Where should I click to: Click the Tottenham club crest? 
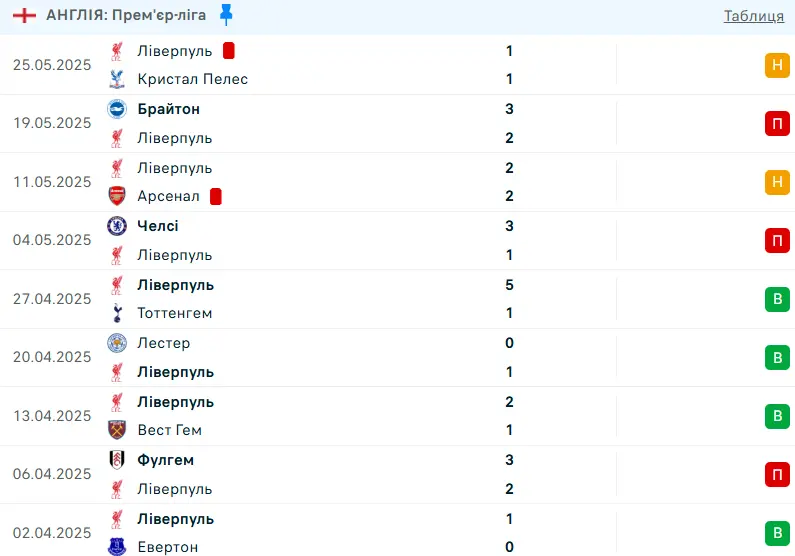(117, 313)
